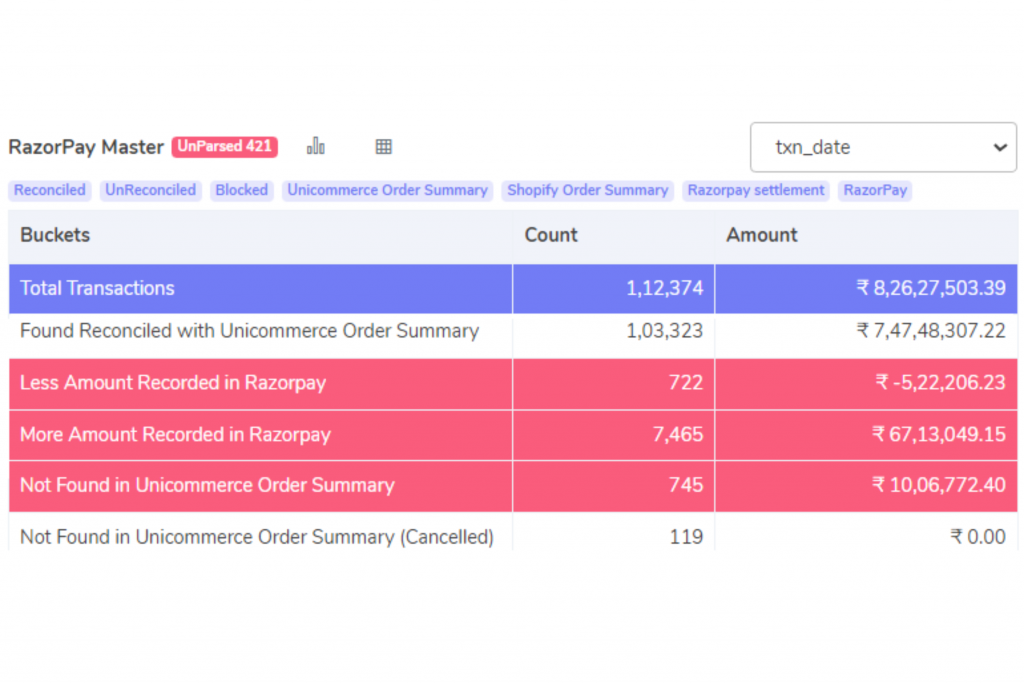
Task: Select the Blocked filter tag
Action: pos(242,190)
